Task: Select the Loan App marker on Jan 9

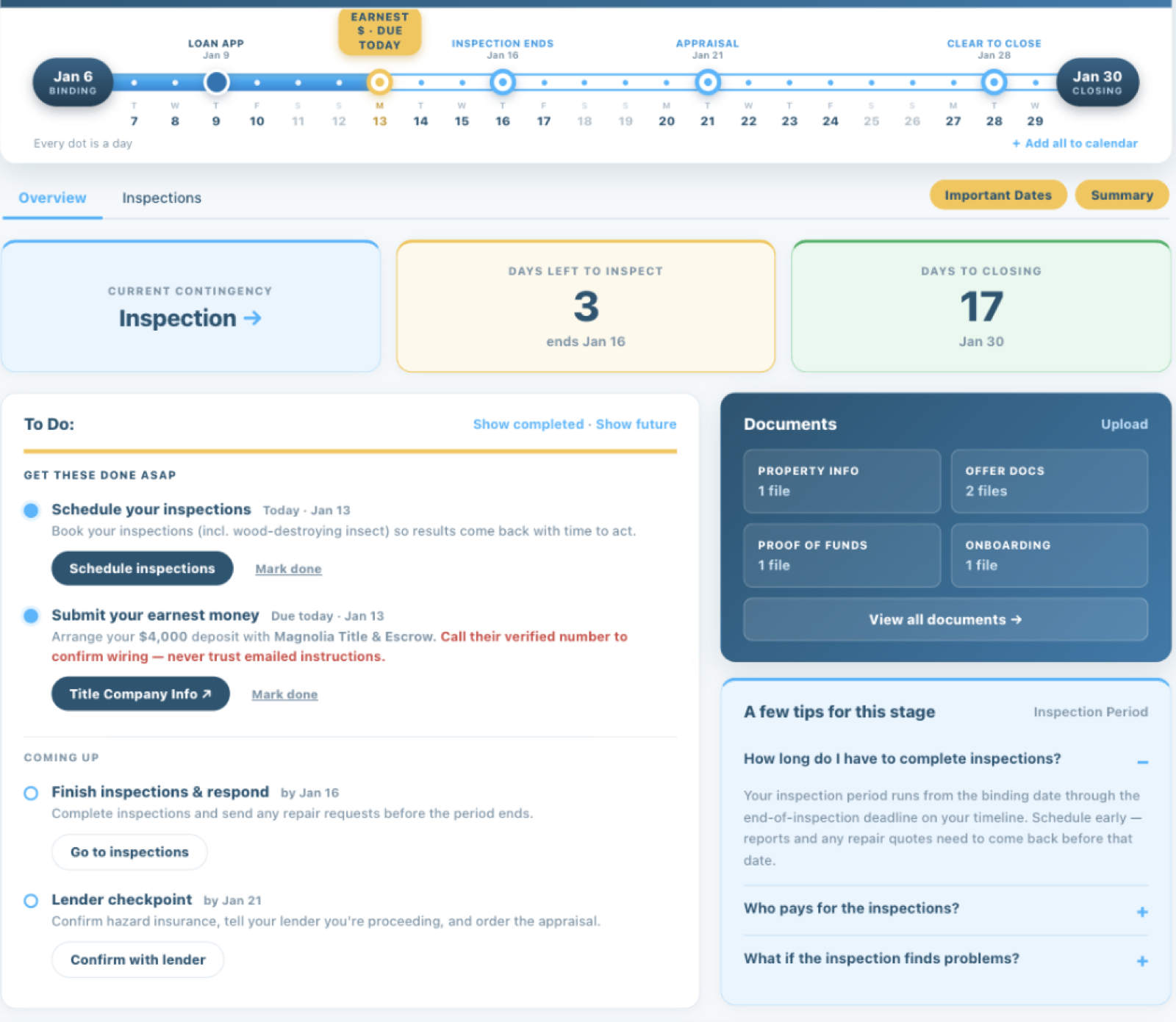Action: [x=216, y=82]
